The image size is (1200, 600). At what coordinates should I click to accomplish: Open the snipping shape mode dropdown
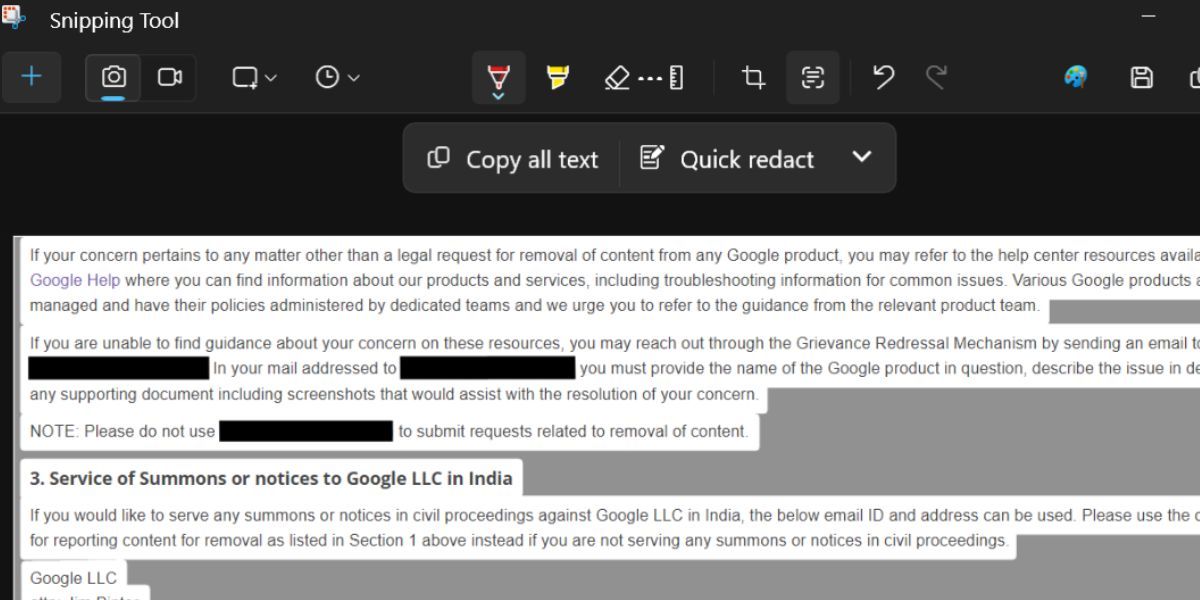click(252, 77)
